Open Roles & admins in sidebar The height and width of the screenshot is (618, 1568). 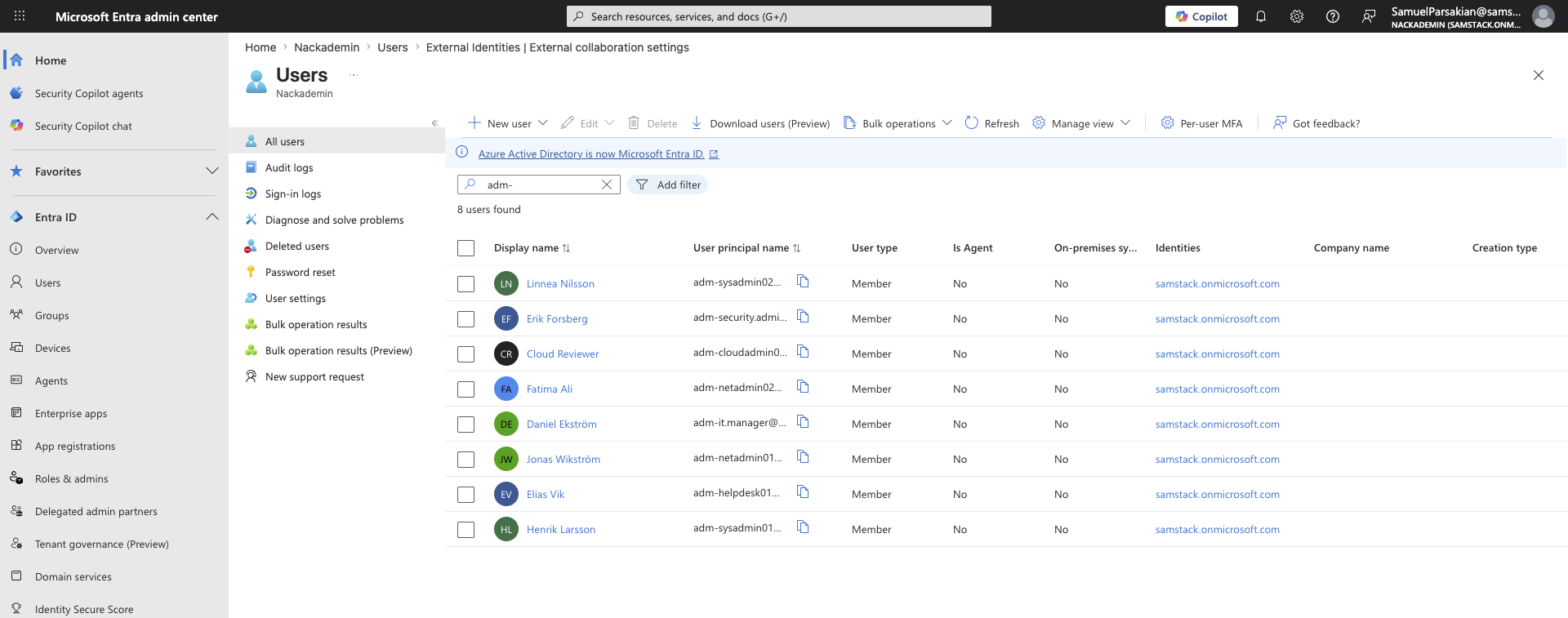point(72,478)
